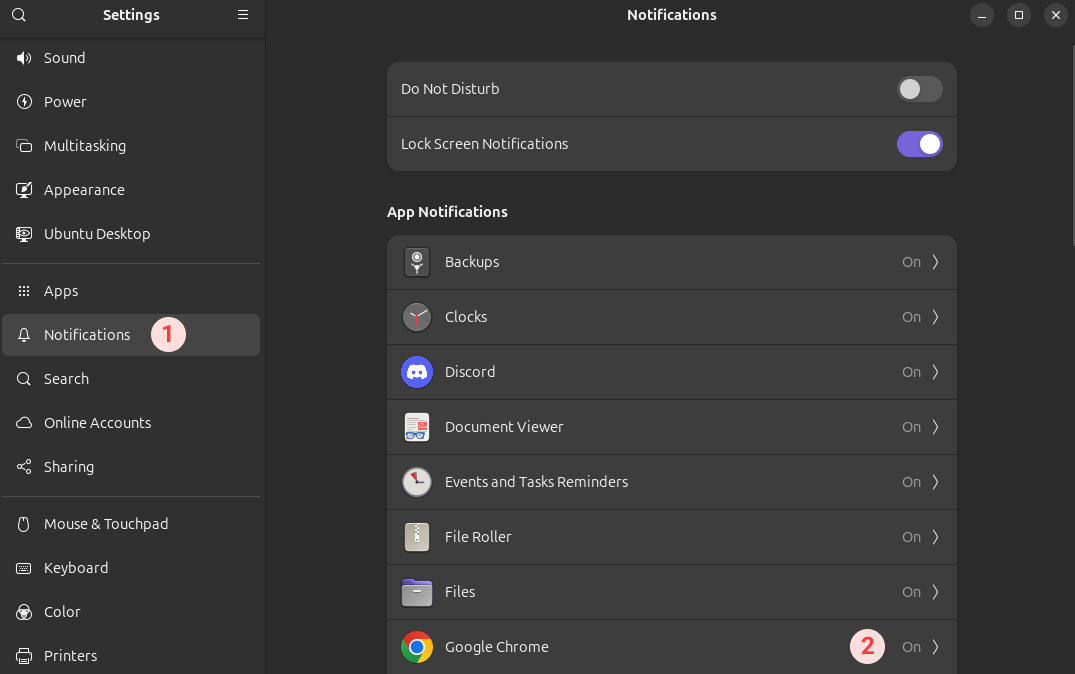Expand Events and Tasks Reminders chevron

tap(935, 482)
